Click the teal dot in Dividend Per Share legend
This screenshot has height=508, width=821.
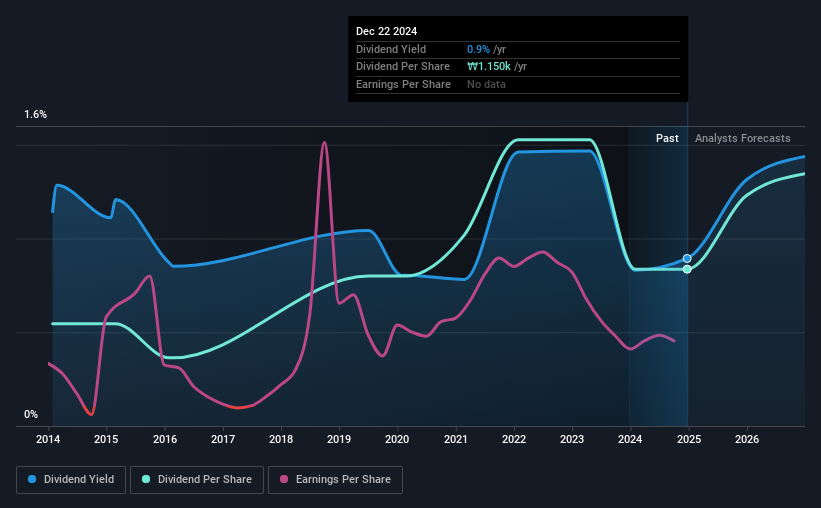(x=146, y=479)
